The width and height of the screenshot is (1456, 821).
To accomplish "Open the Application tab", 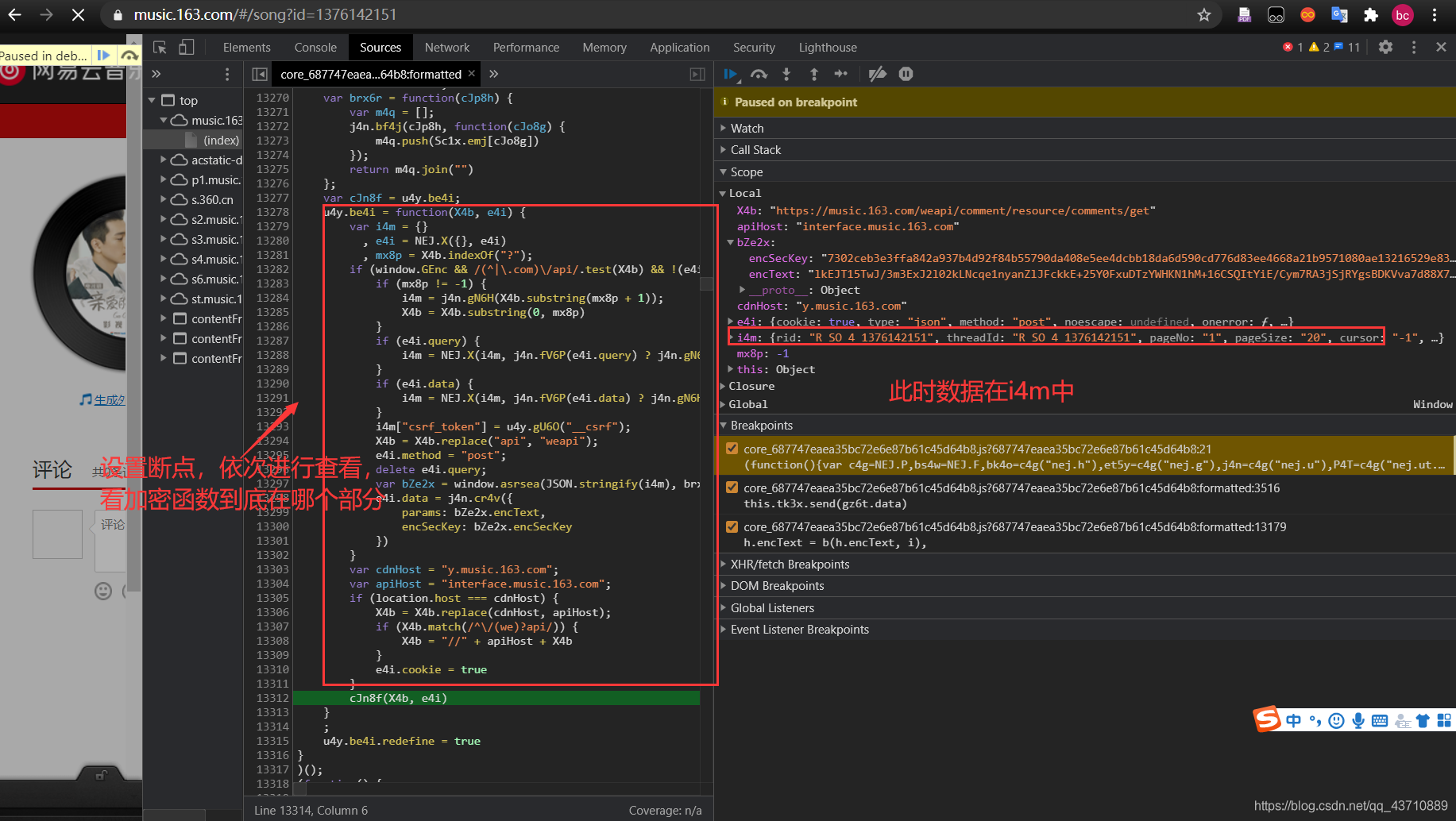I will 680,48.
